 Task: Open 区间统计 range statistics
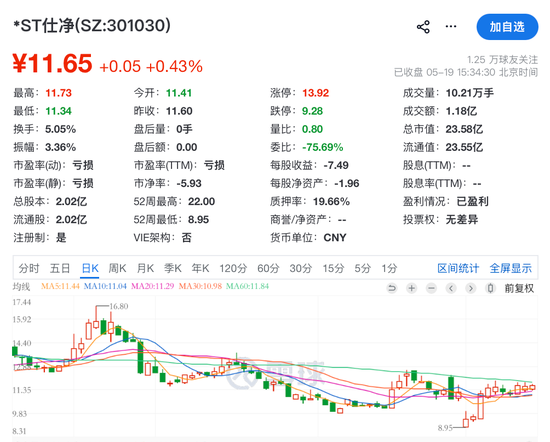(x=458, y=268)
